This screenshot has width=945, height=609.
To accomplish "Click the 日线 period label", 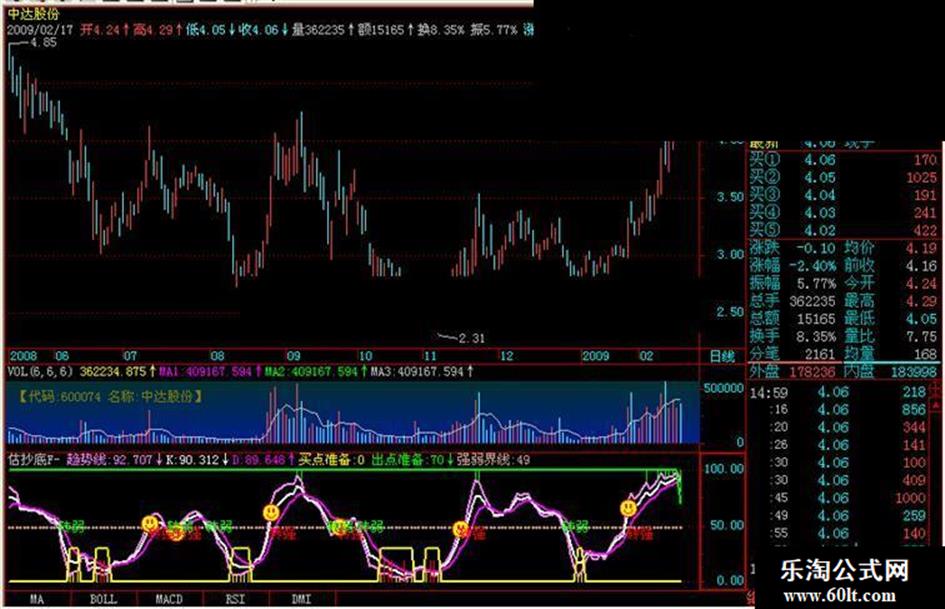I will click(722, 356).
